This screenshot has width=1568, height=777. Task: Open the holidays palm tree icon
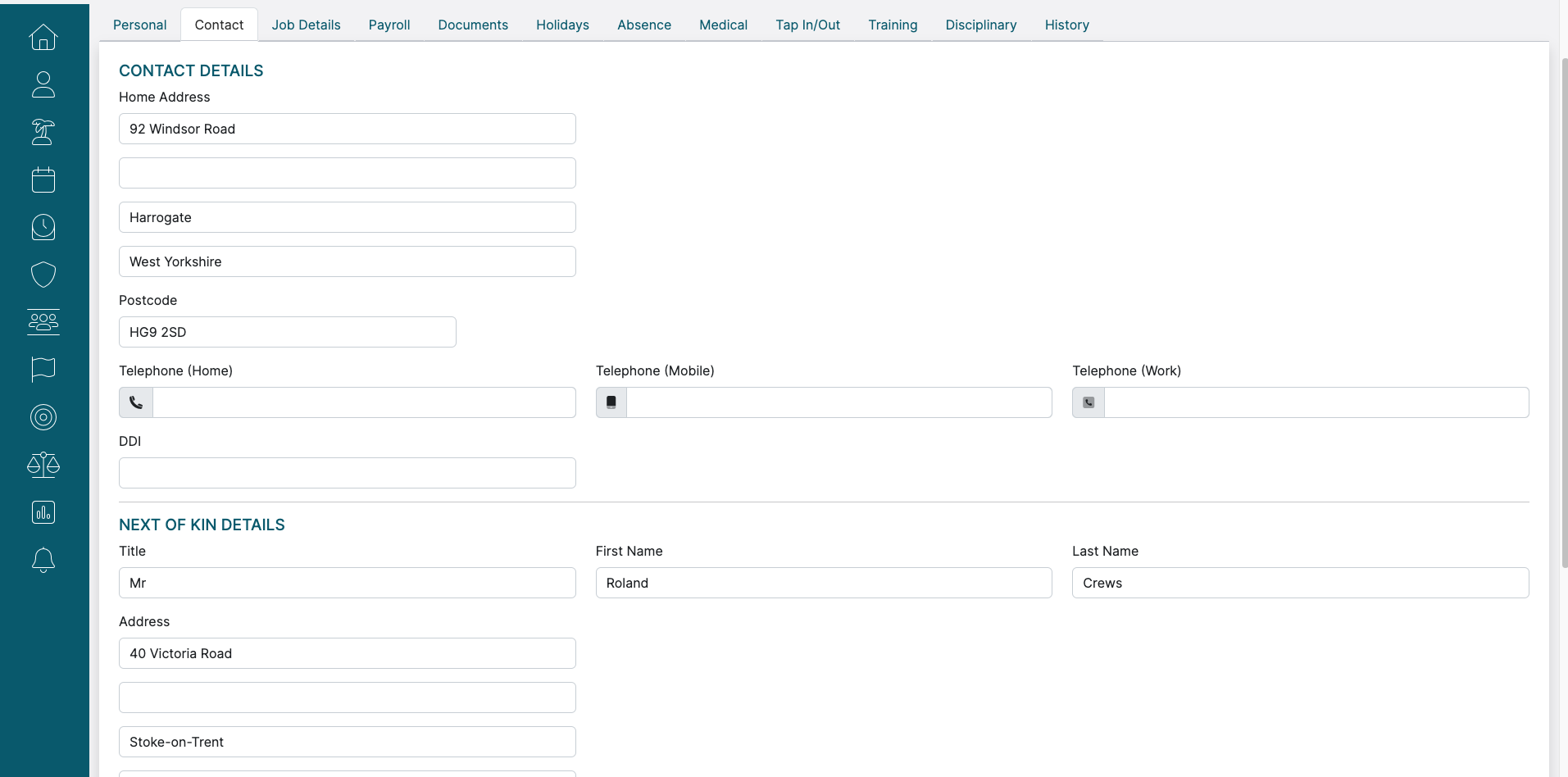(x=43, y=132)
